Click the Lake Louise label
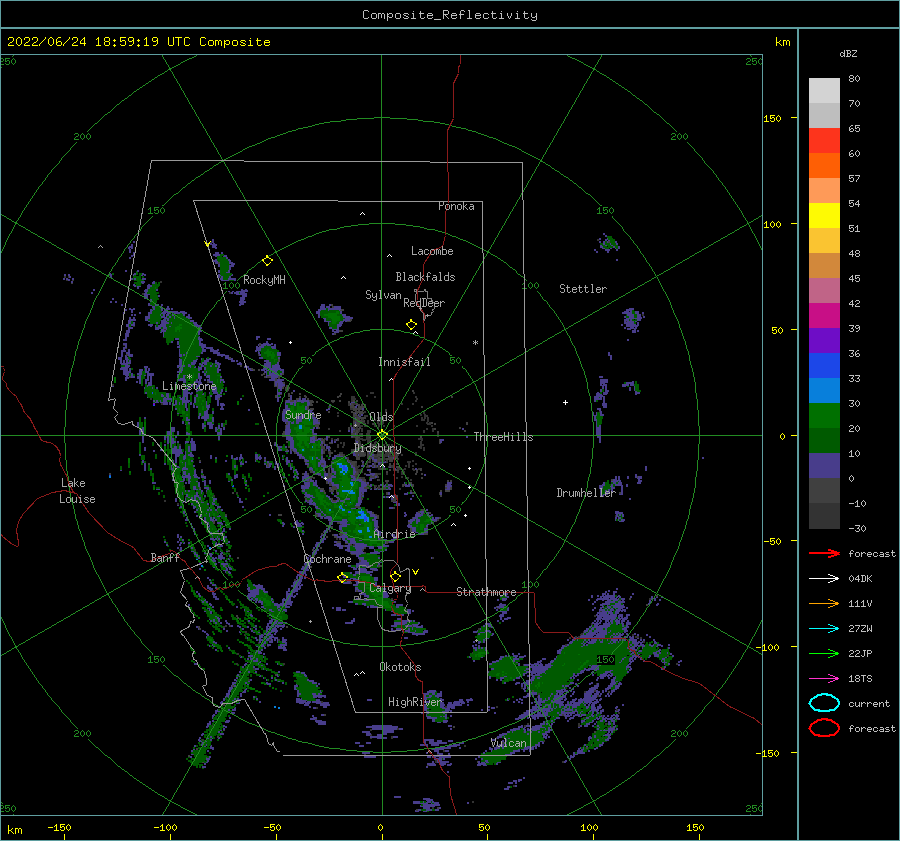This screenshot has height=841, width=900. 77,491
